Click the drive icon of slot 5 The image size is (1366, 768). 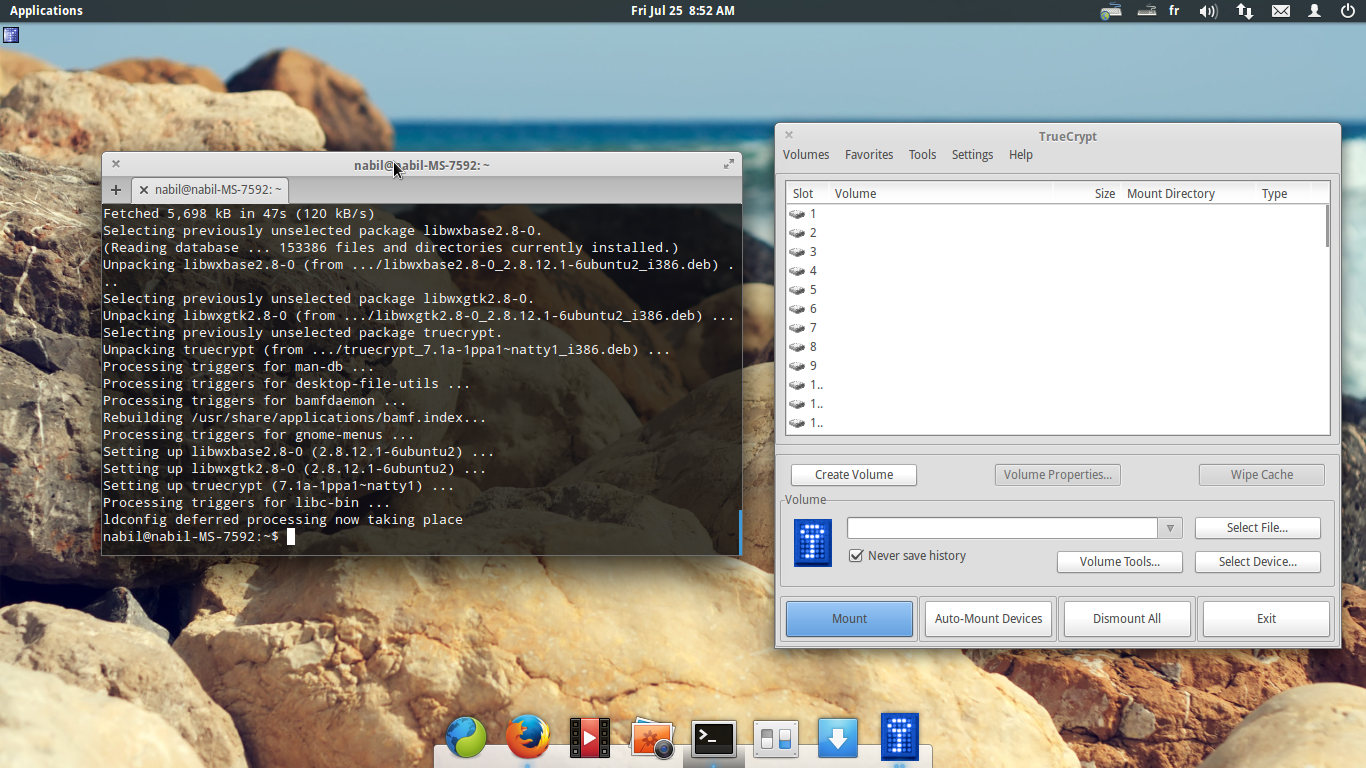click(x=797, y=290)
